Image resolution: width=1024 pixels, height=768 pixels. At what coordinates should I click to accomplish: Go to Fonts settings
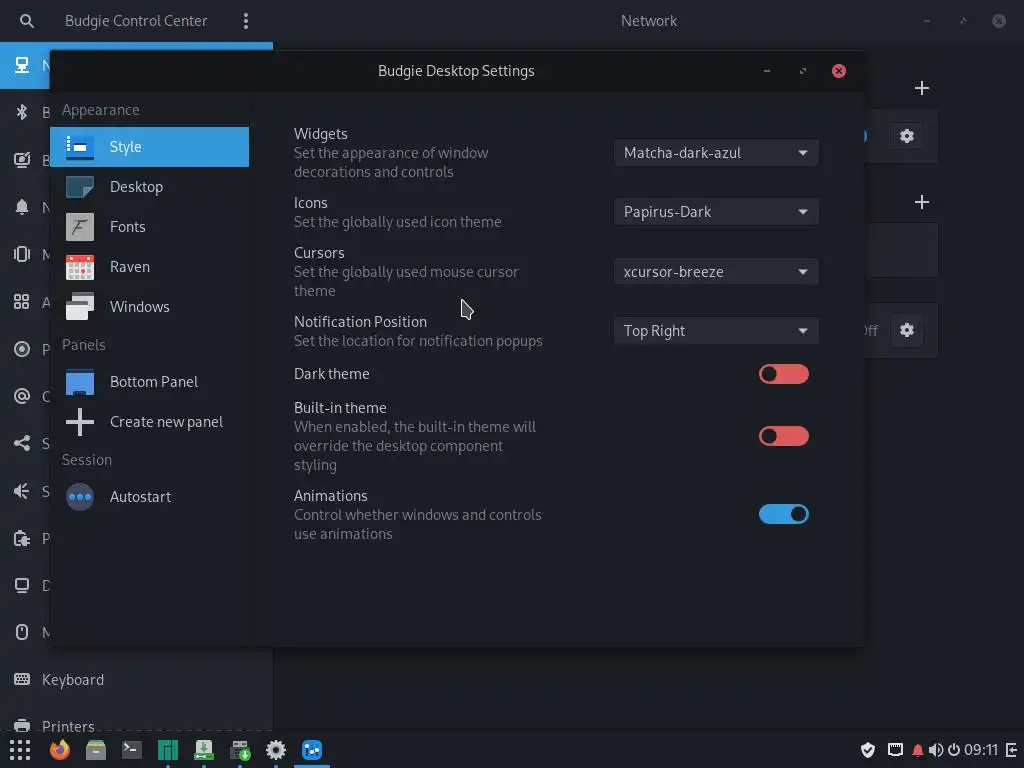150,227
